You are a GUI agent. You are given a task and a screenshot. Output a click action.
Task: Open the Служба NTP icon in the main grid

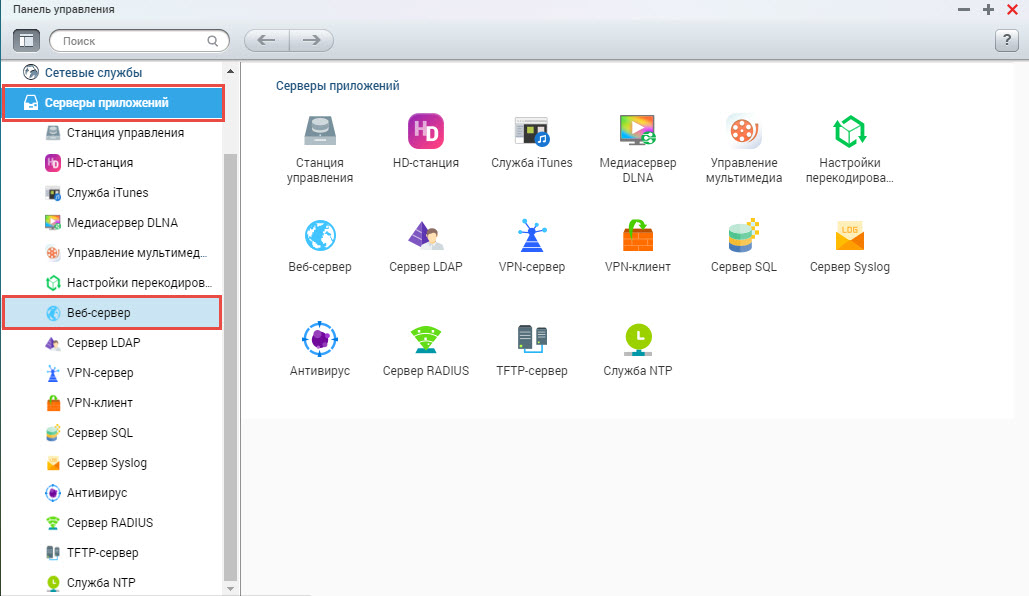(x=638, y=339)
